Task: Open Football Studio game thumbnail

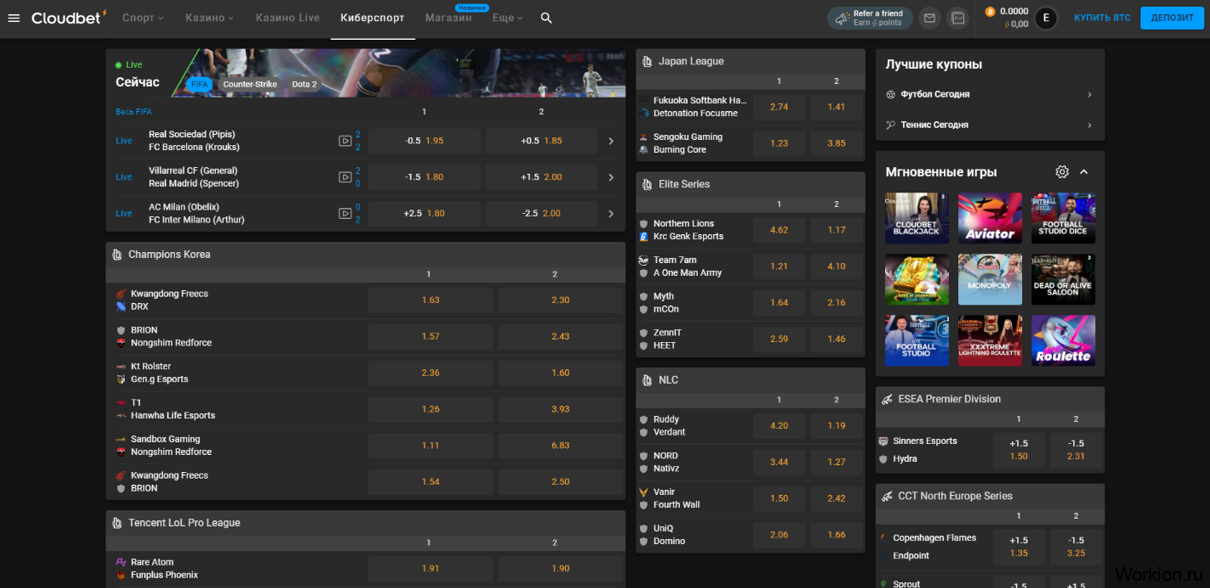Action: (917, 340)
